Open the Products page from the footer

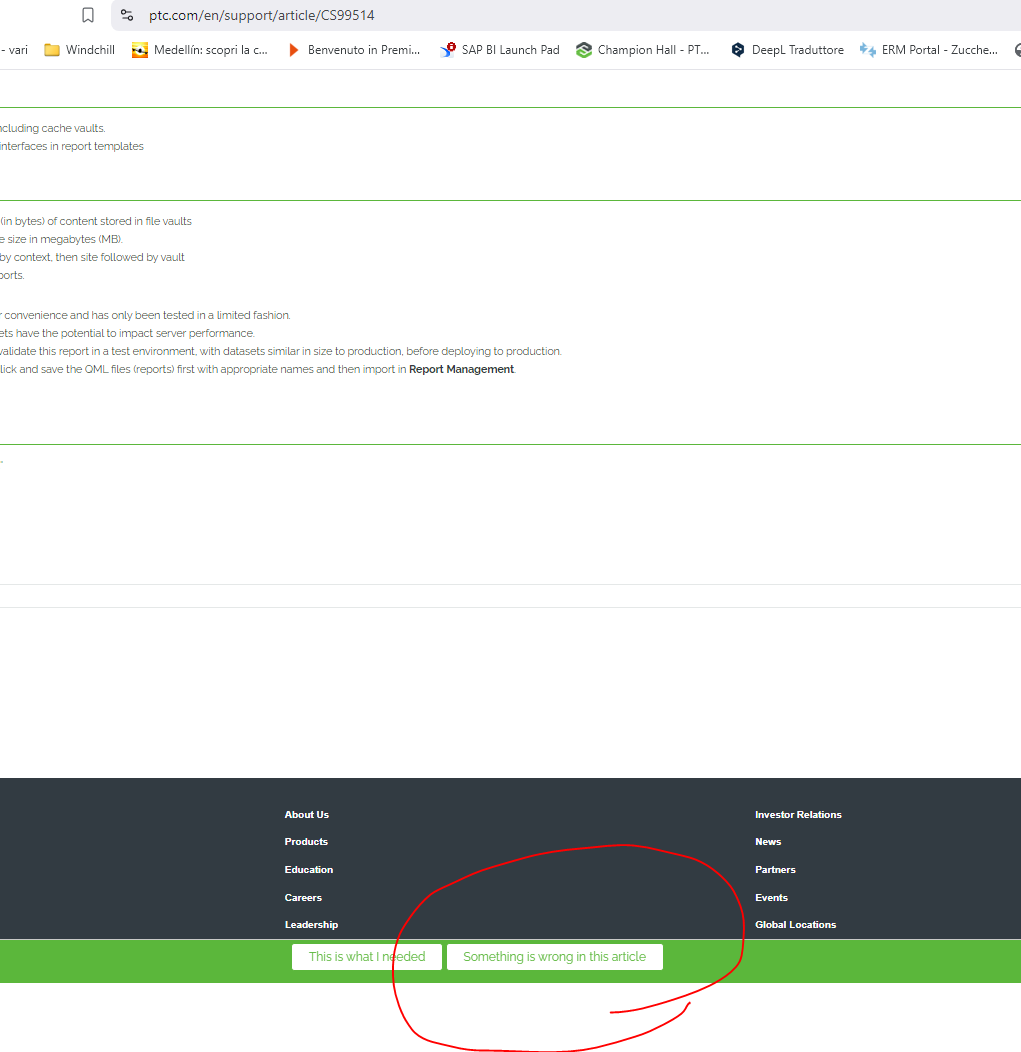305,841
